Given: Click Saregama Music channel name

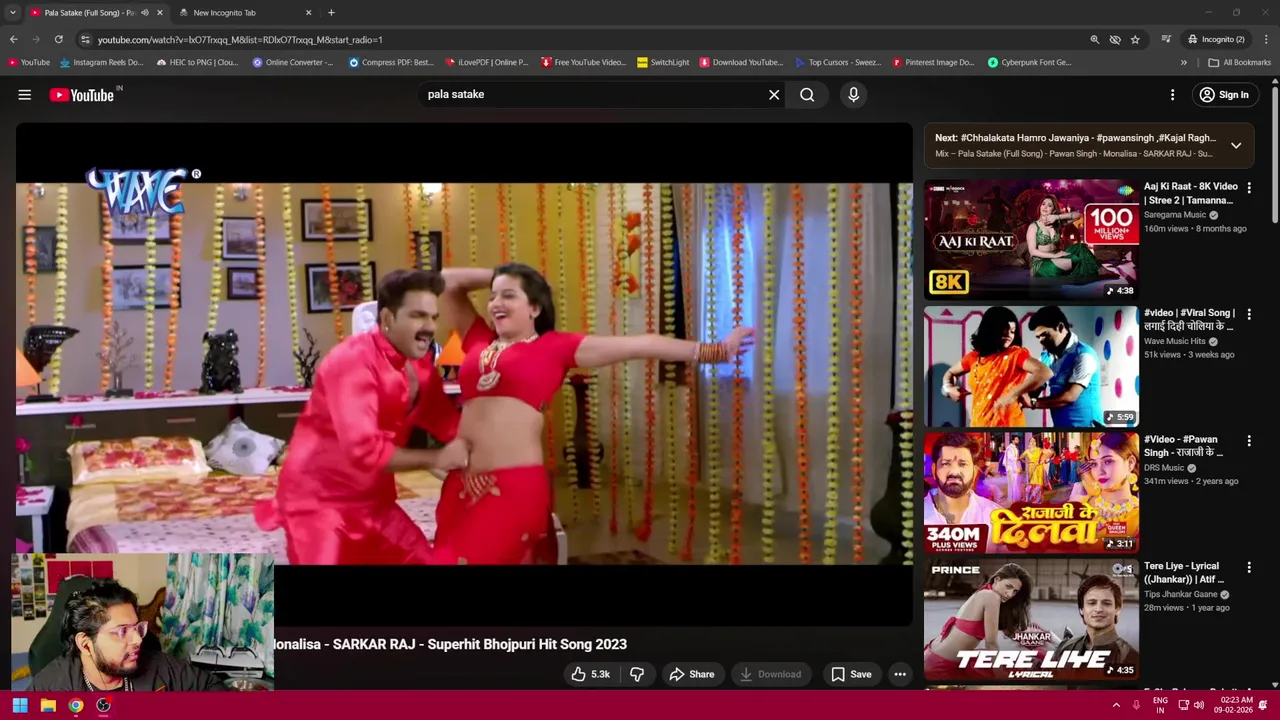Looking at the screenshot, I should (x=1174, y=215).
